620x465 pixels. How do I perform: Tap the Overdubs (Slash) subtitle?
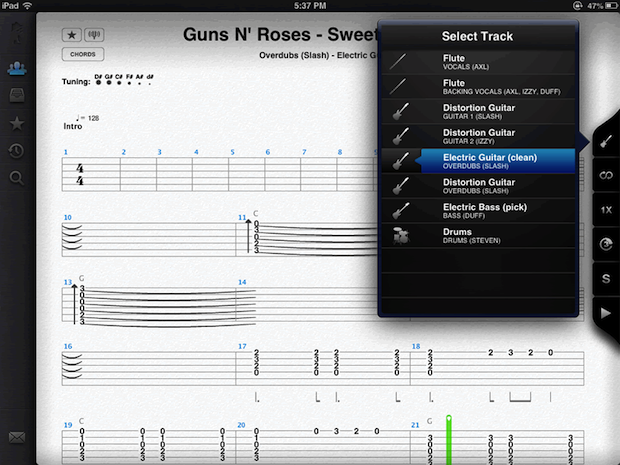(318, 55)
